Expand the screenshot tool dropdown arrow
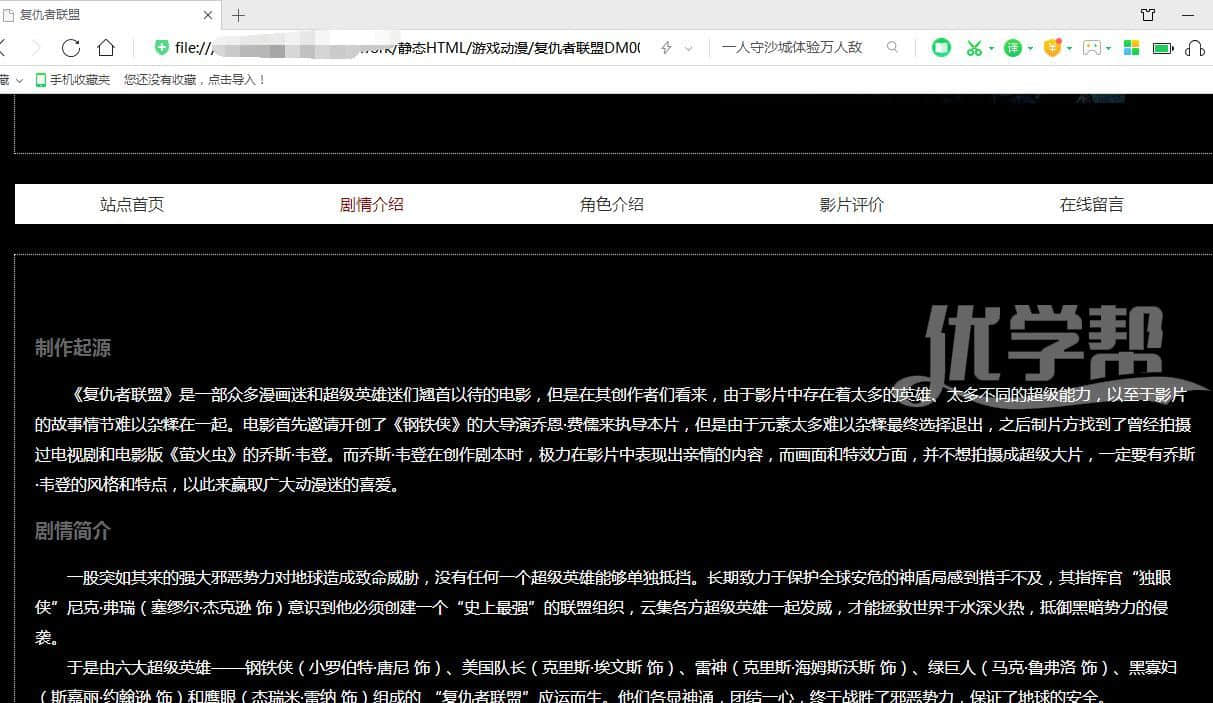Image resolution: width=1213 pixels, height=703 pixels. (x=991, y=48)
